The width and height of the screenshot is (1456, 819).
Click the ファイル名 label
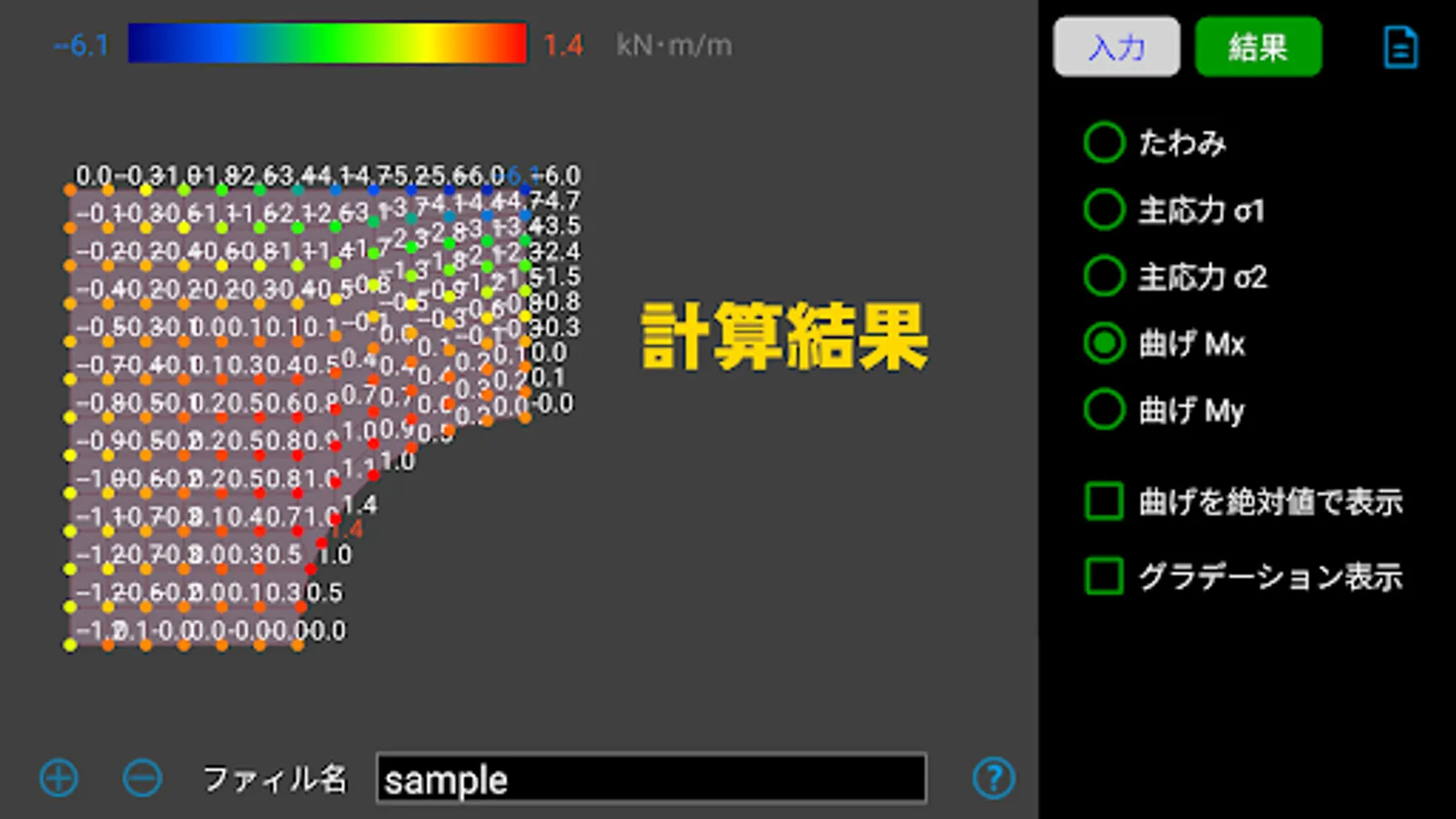275,779
